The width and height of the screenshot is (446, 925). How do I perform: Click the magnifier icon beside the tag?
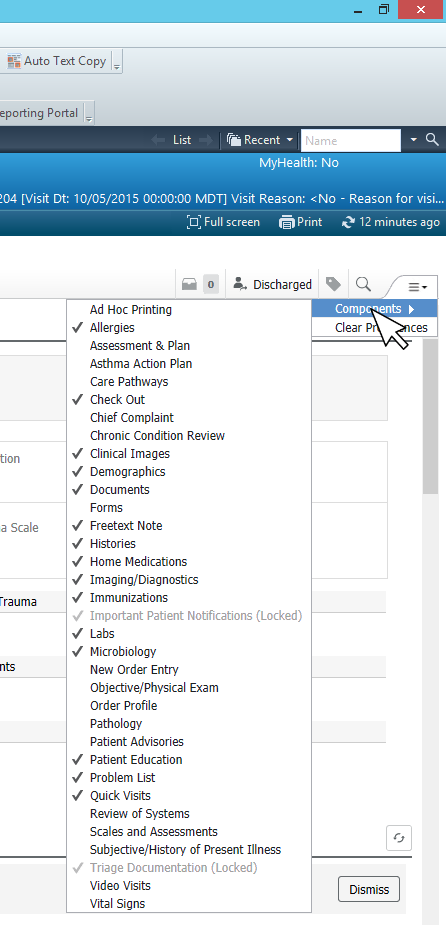point(363,284)
